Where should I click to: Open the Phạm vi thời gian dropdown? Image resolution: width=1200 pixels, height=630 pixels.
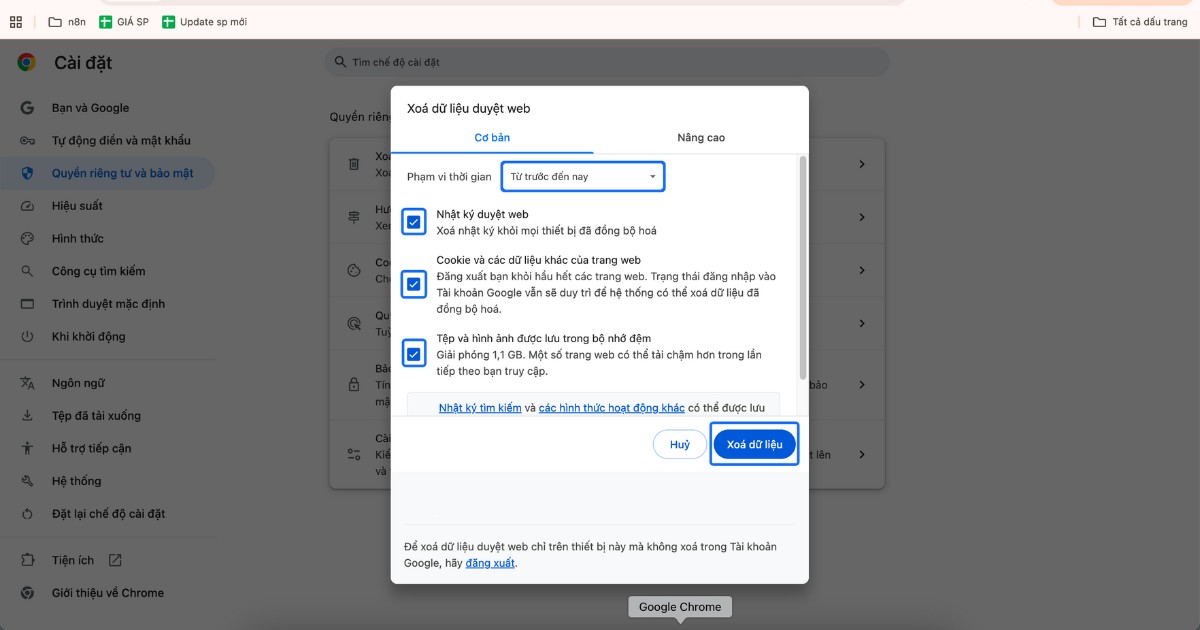(583, 177)
